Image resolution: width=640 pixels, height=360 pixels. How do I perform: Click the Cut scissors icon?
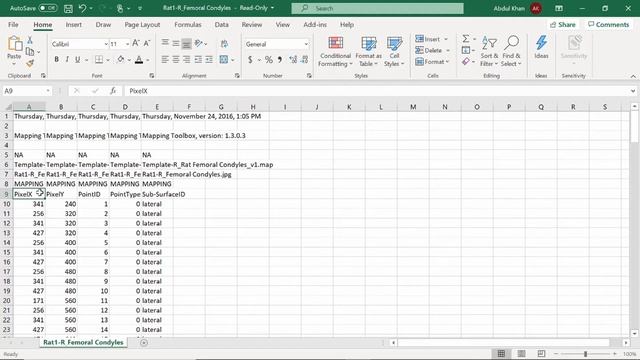[x=30, y=40]
